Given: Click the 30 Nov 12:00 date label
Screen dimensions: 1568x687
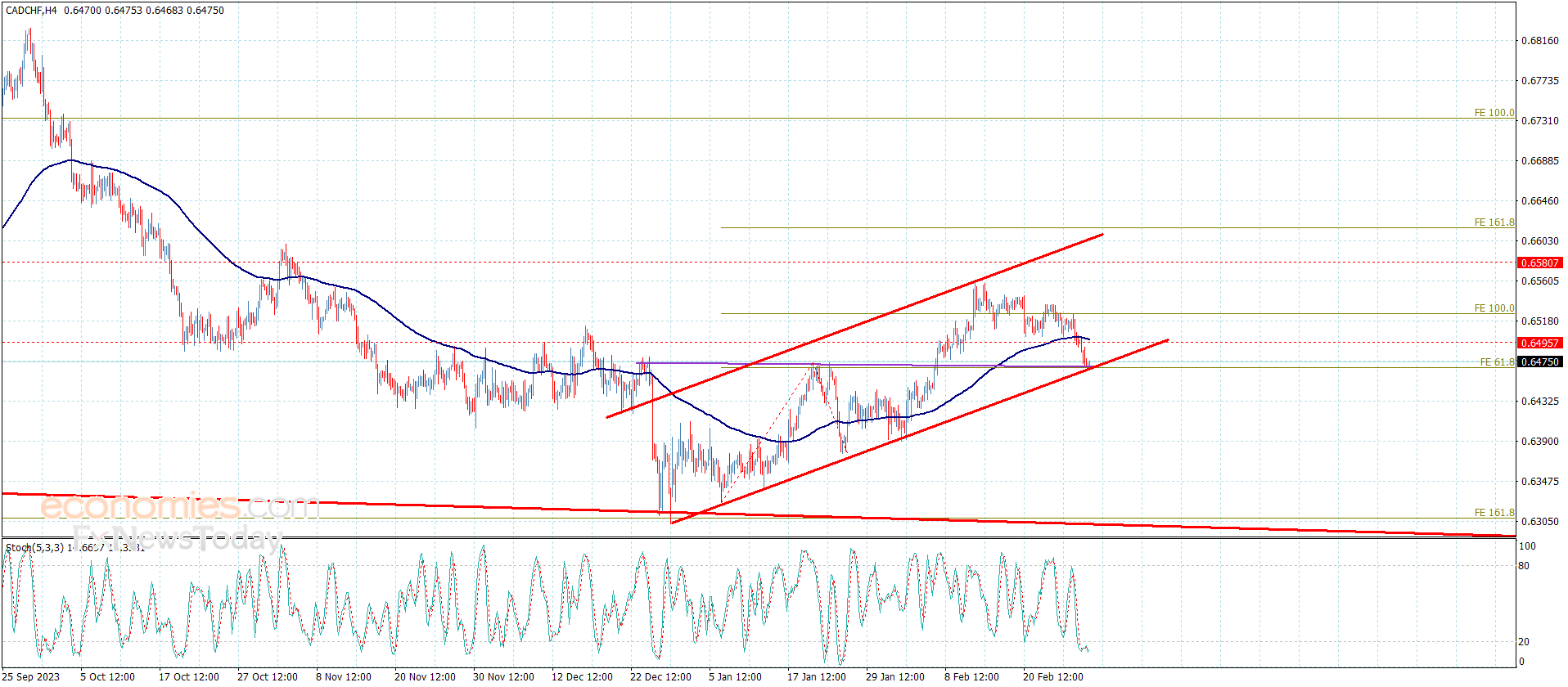Looking at the screenshot, I should 503,676.
